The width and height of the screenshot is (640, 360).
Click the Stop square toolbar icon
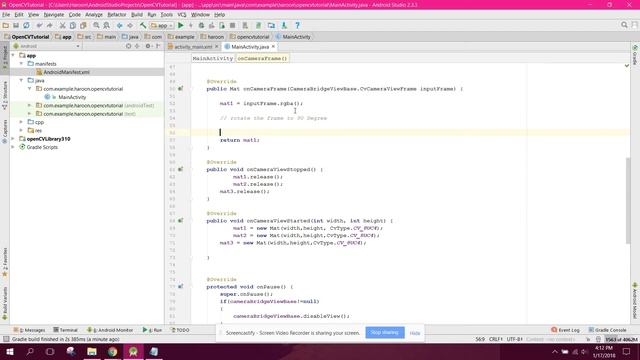coord(232,25)
